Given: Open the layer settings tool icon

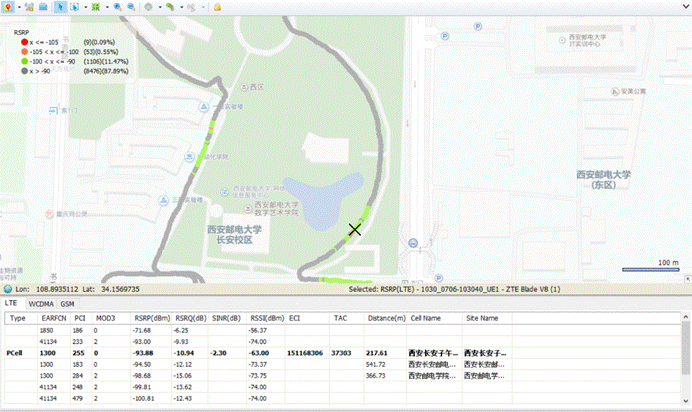Looking at the screenshot, I should pyautogui.click(x=30, y=7).
